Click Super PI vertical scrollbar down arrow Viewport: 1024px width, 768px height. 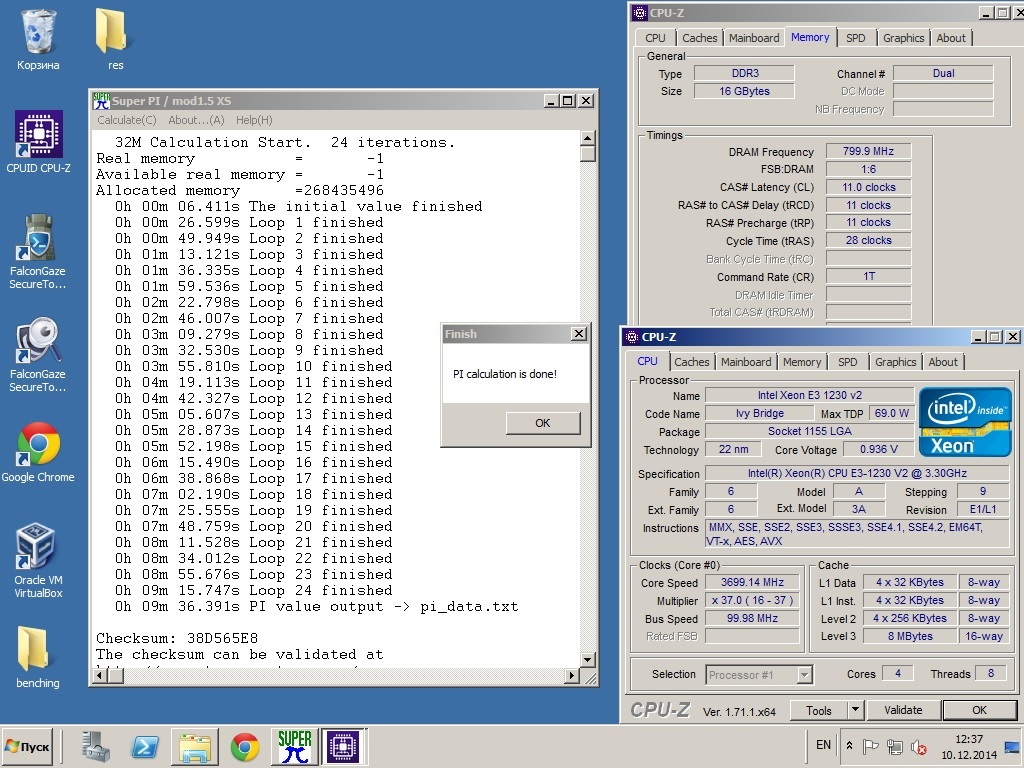(x=587, y=660)
